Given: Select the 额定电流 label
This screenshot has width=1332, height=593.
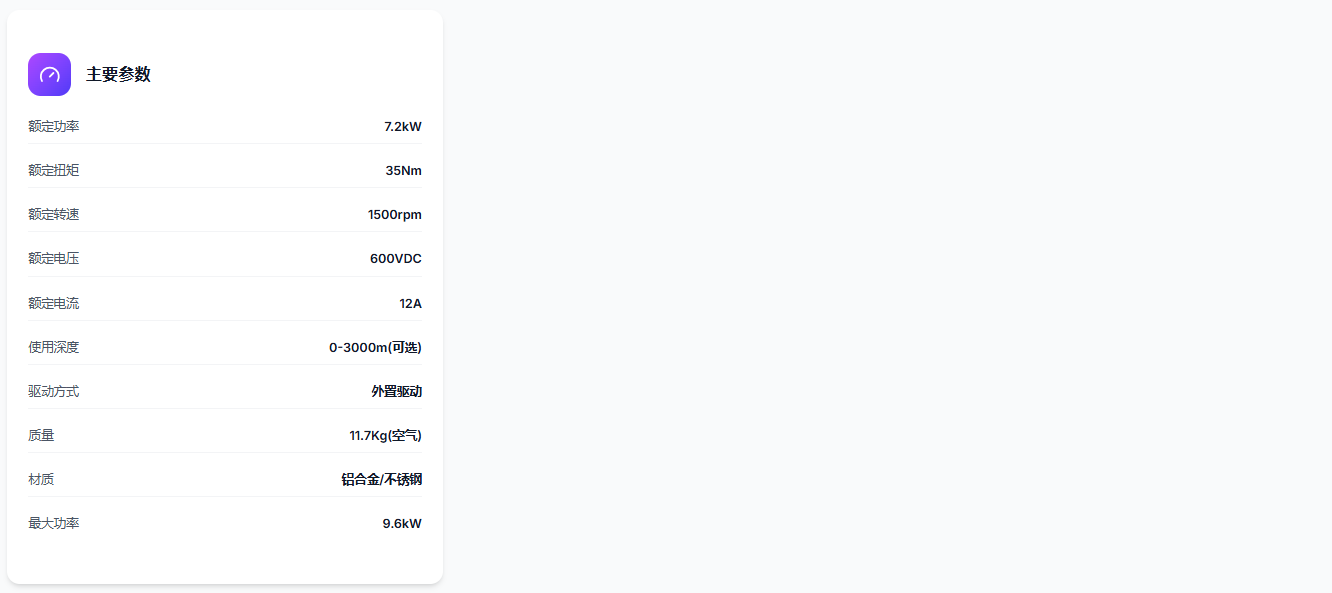Looking at the screenshot, I should point(54,304).
